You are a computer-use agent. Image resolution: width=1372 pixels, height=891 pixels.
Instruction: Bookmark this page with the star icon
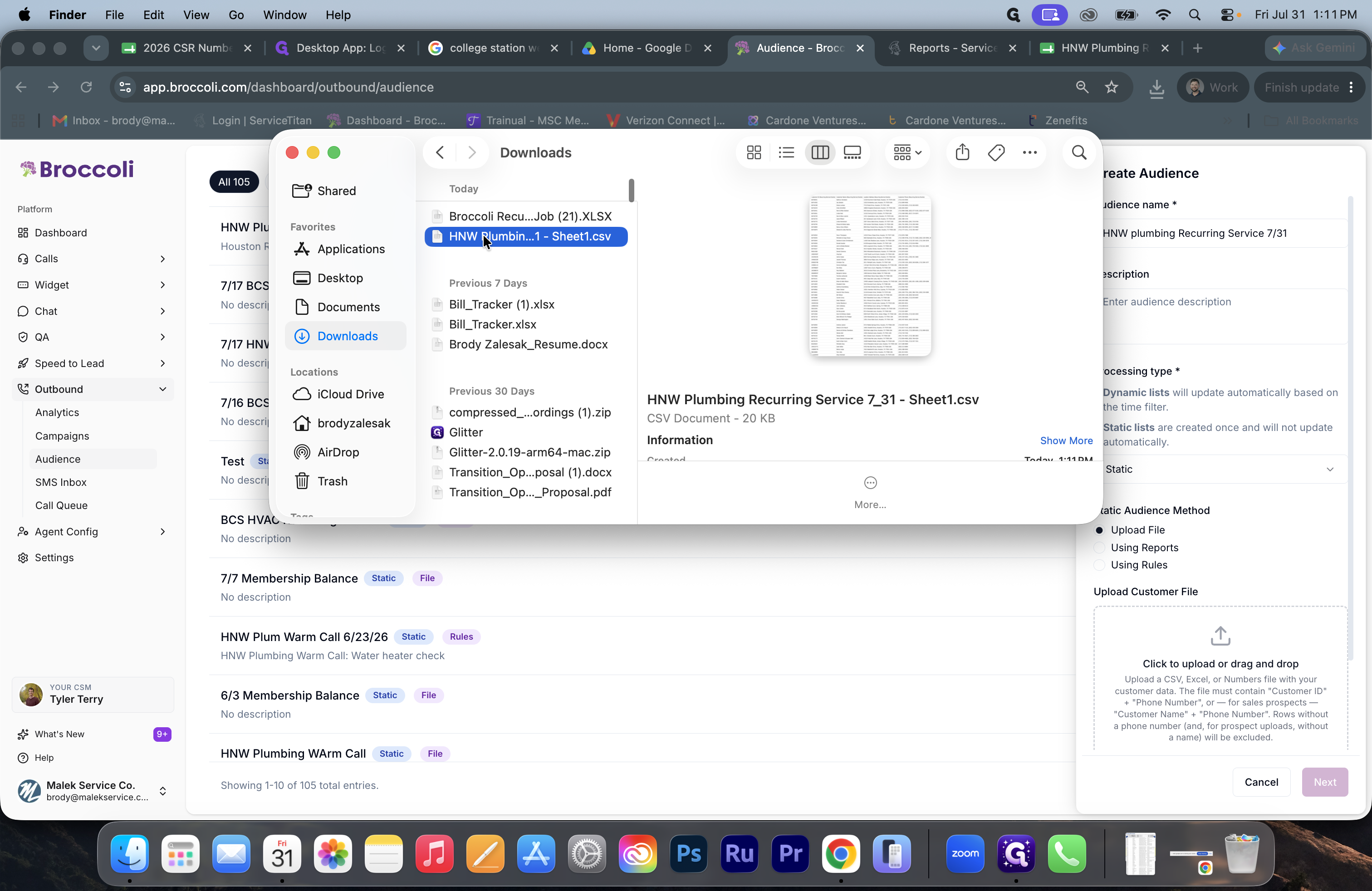[1112, 87]
